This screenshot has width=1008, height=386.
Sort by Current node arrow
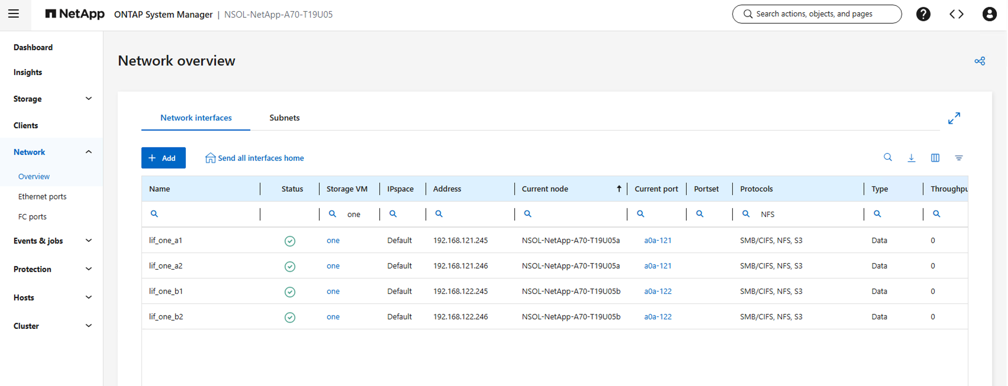pyautogui.click(x=619, y=189)
